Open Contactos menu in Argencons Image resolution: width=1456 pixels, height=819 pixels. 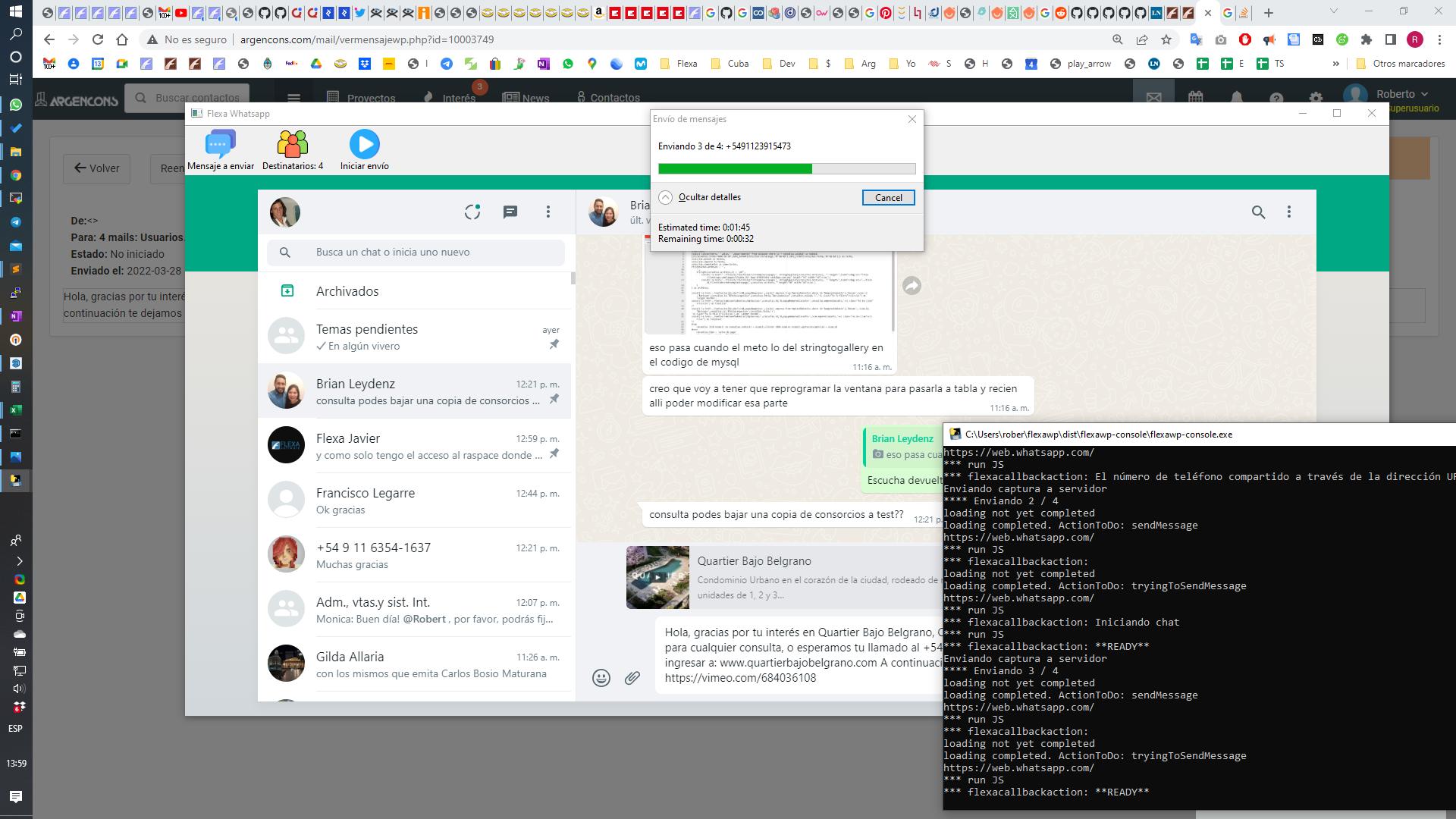point(608,97)
